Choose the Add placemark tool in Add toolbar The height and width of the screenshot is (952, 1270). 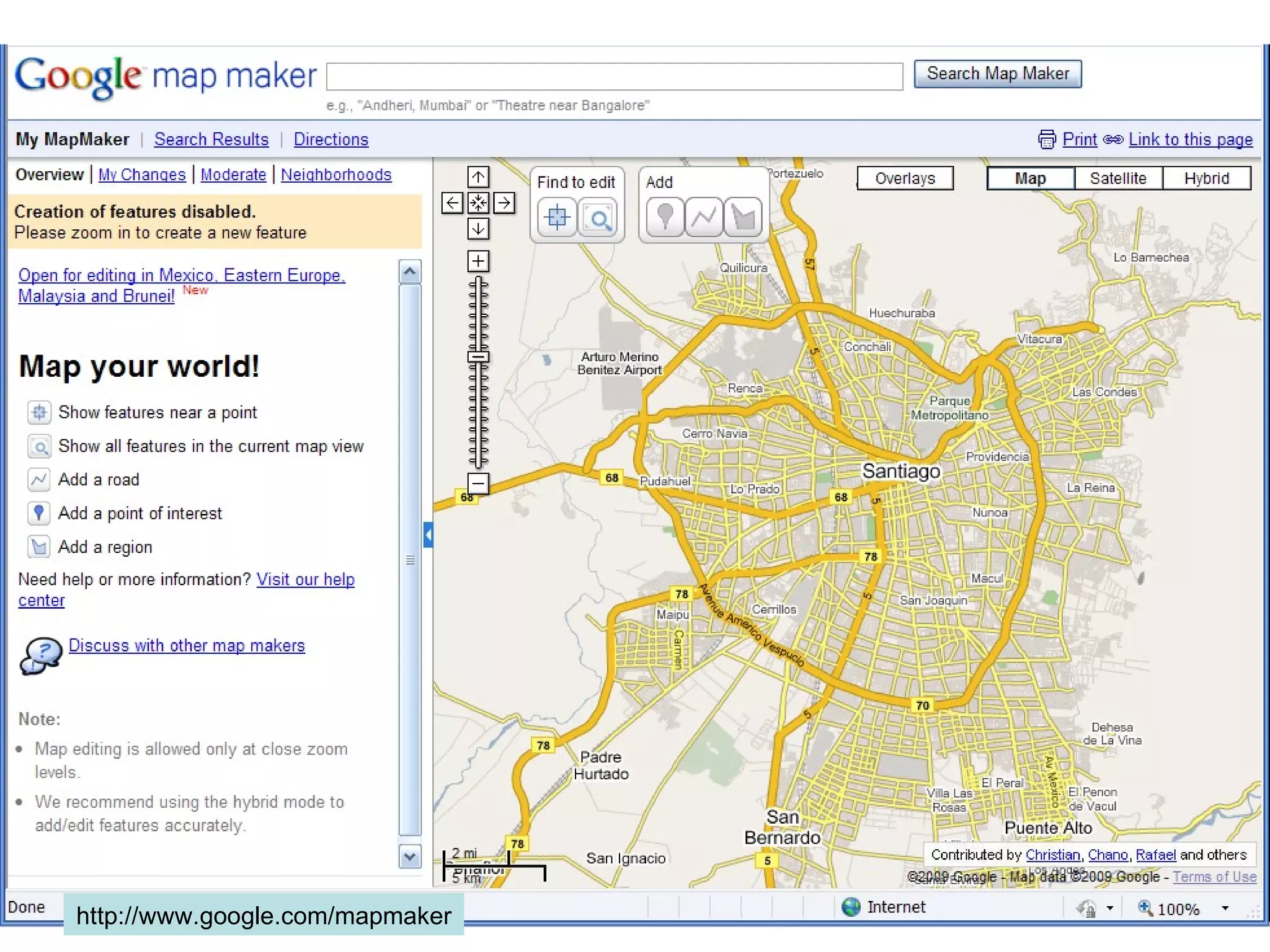(665, 218)
